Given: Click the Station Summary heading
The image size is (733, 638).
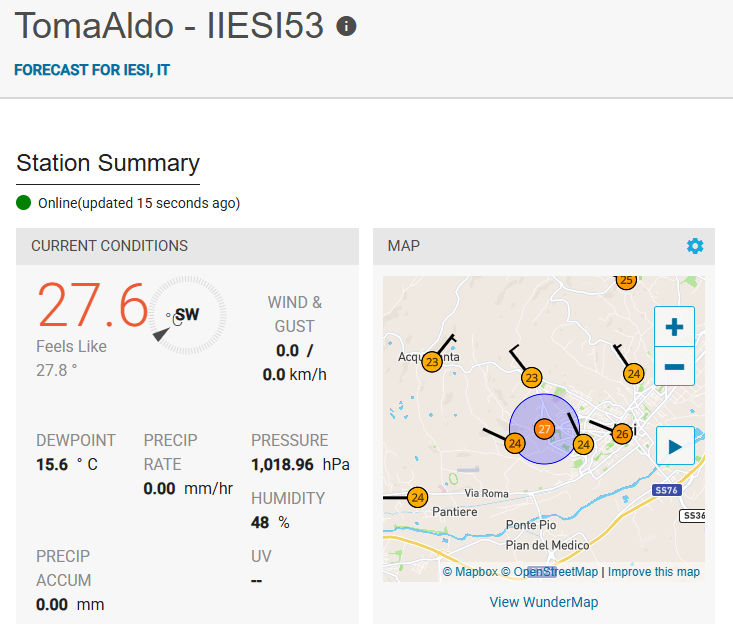Looking at the screenshot, I should (x=108, y=163).
